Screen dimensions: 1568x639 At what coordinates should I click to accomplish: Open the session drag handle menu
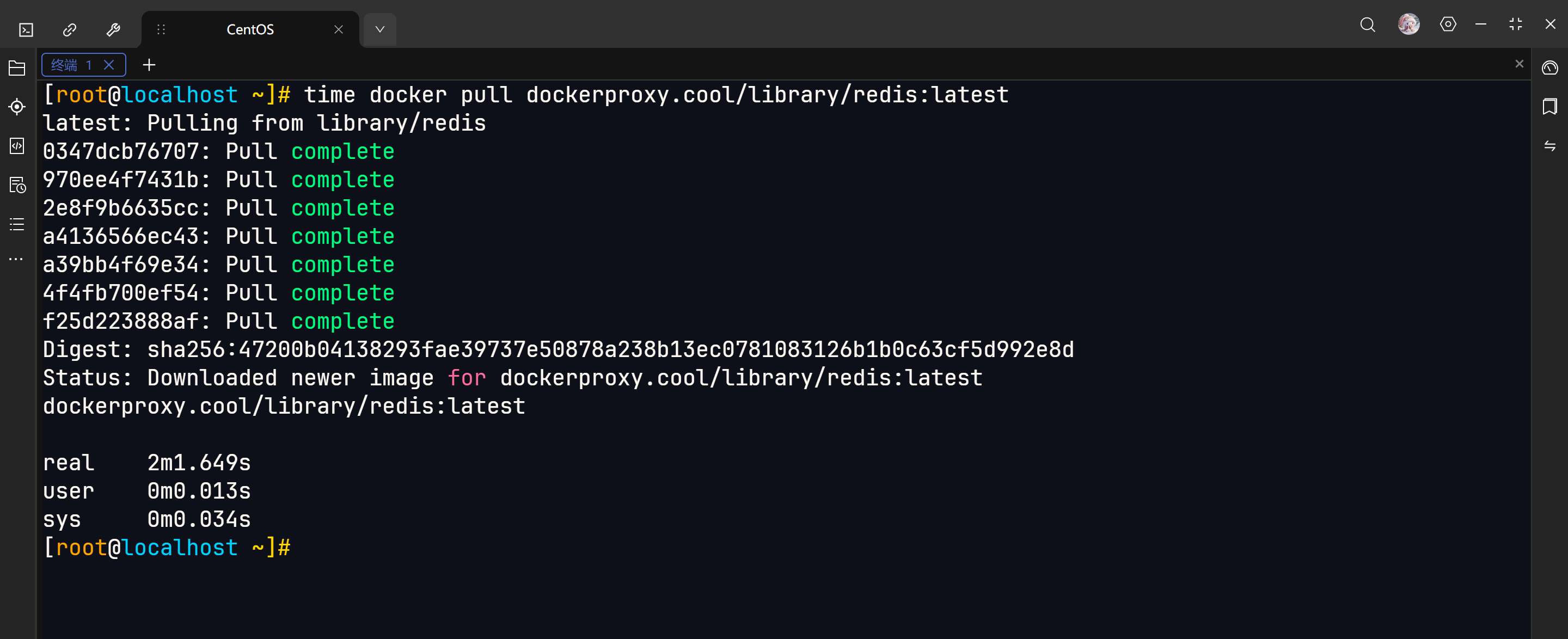(x=161, y=29)
